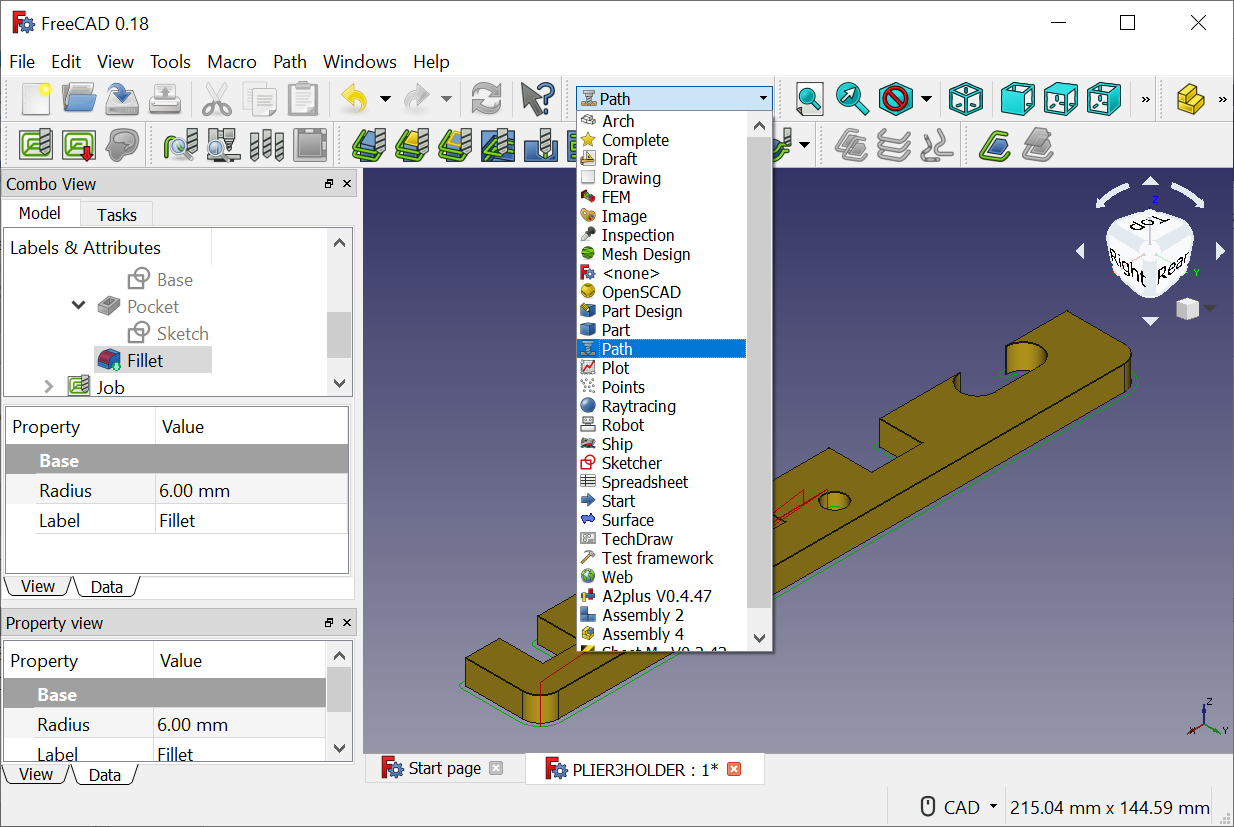The image size is (1234, 827).
Task: Click the Print icon
Action: [x=165, y=98]
